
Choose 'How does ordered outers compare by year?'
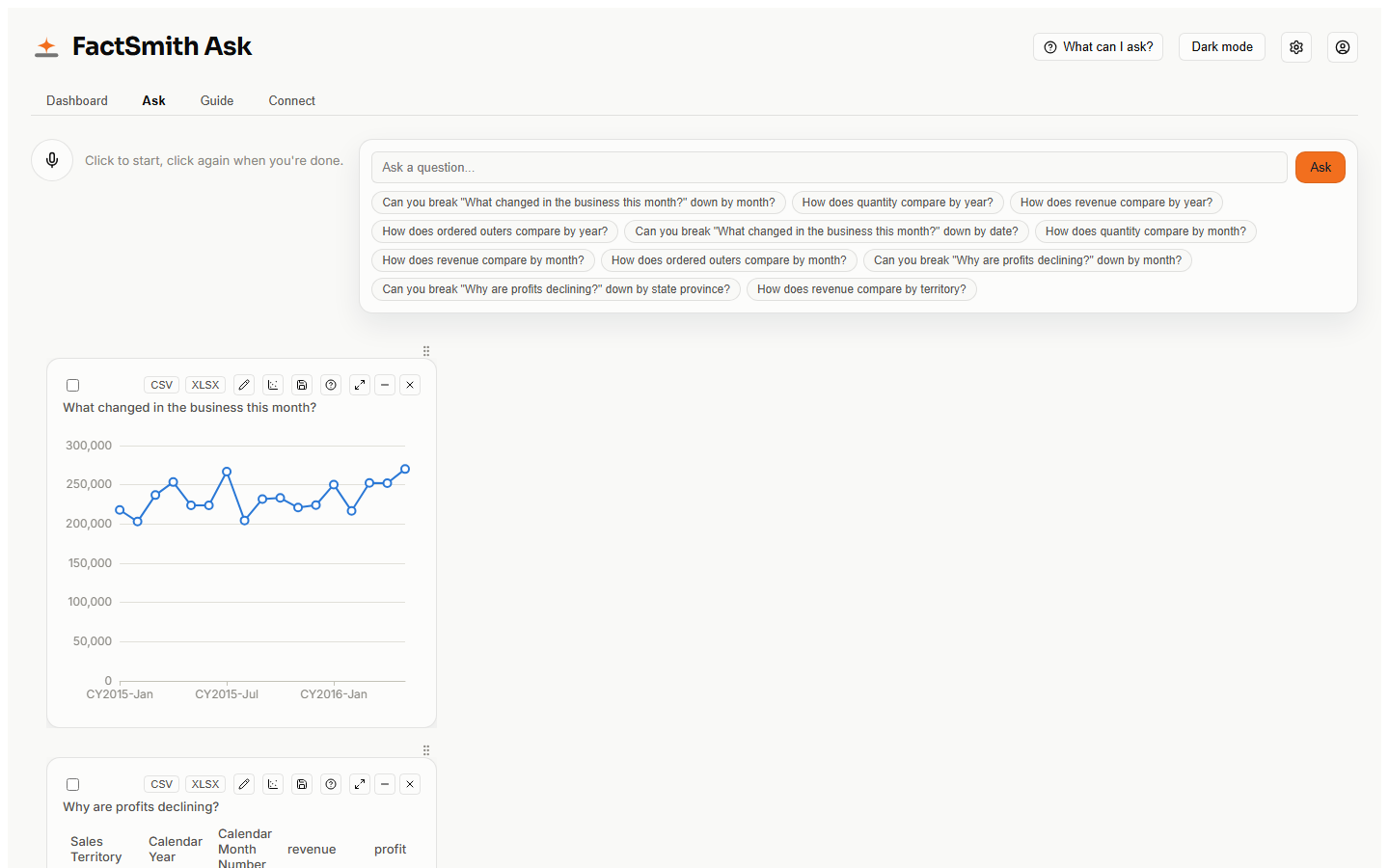(x=495, y=231)
